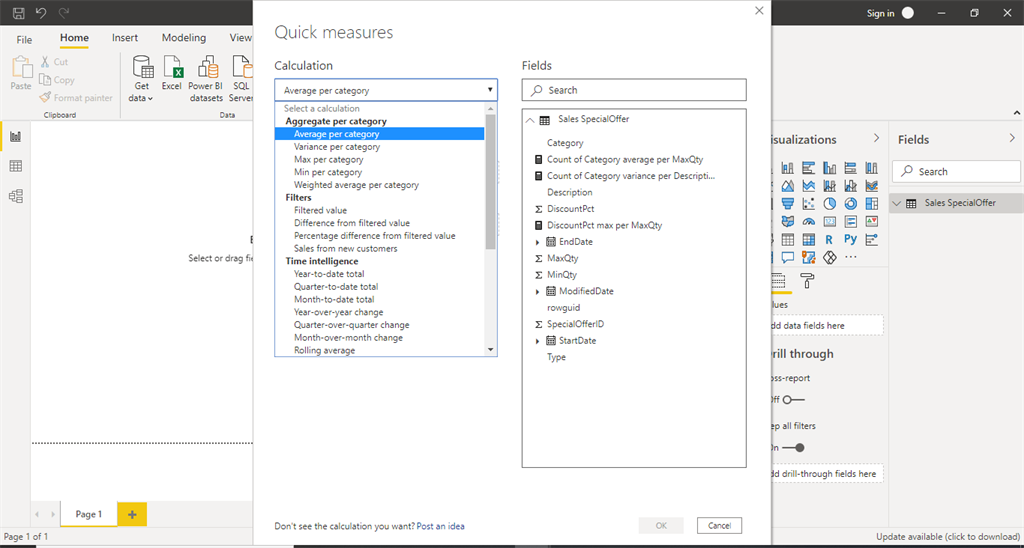The height and width of the screenshot is (548, 1024).
Task: Select the treemap visual
Action: pyautogui.click(x=871, y=204)
